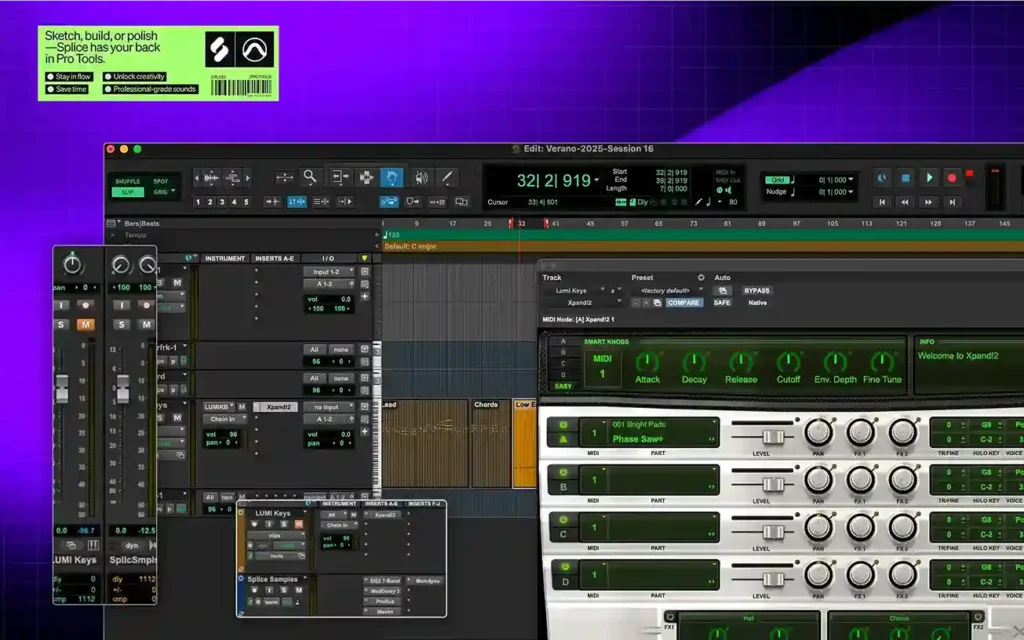
Task: Click the preset save icon beside COMPARE
Action: (x=657, y=302)
